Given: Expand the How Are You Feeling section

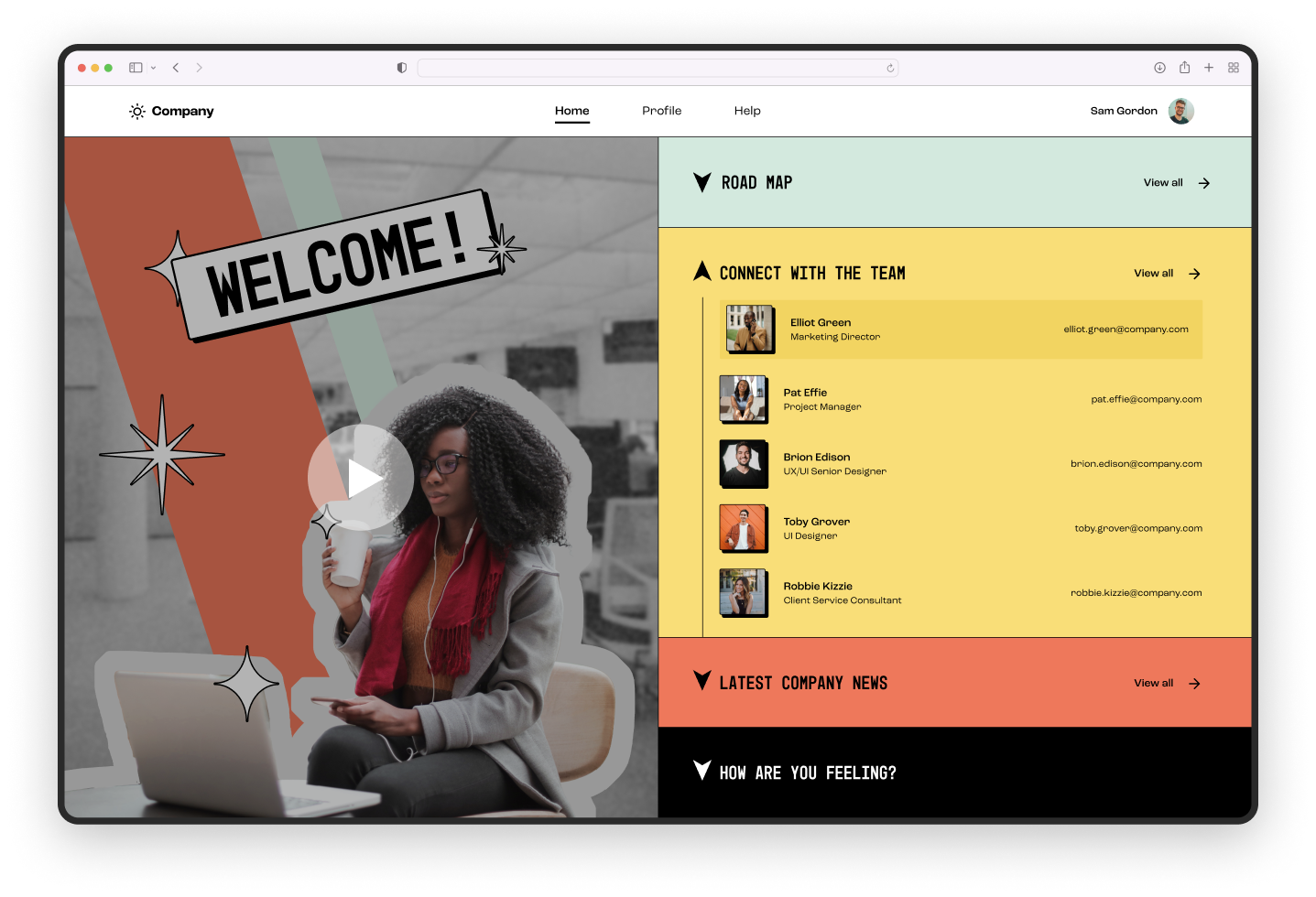Looking at the screenshot, I should (702, 771).
